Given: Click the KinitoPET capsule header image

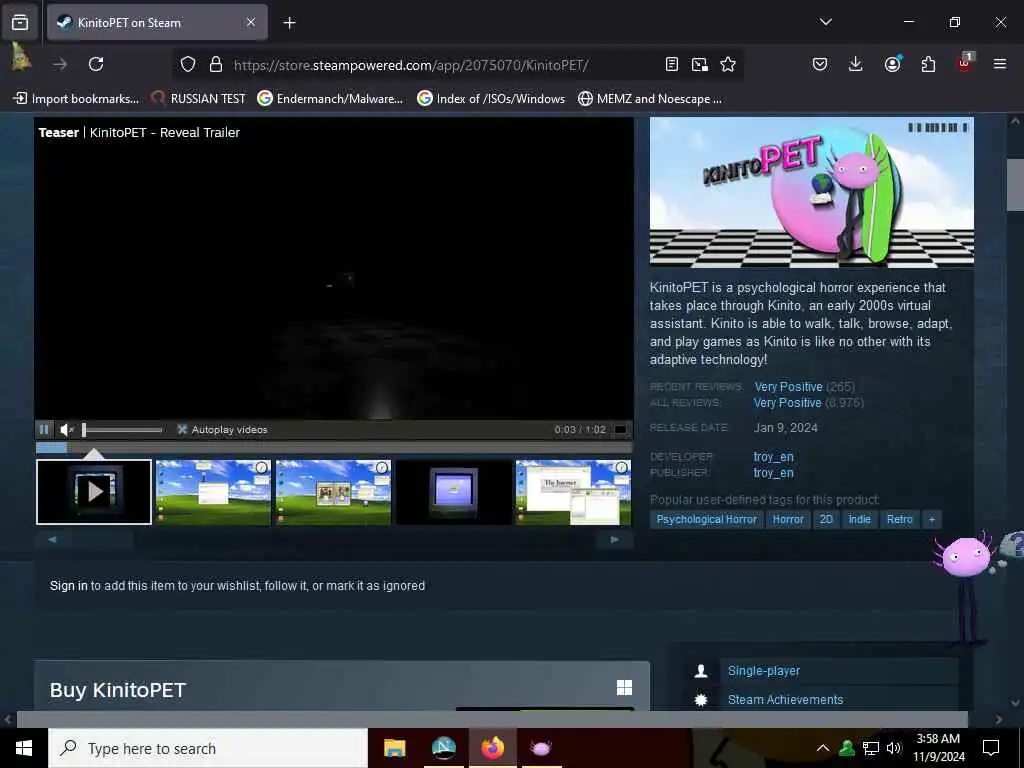Looking at the screenshot, I should pos(812,192).
